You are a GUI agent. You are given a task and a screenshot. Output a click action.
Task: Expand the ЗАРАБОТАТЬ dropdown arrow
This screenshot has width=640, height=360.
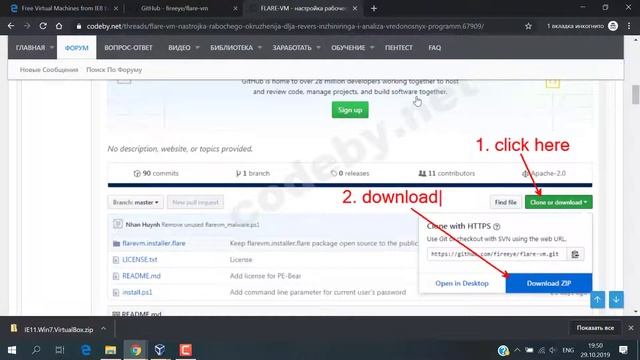coord(318,48)
